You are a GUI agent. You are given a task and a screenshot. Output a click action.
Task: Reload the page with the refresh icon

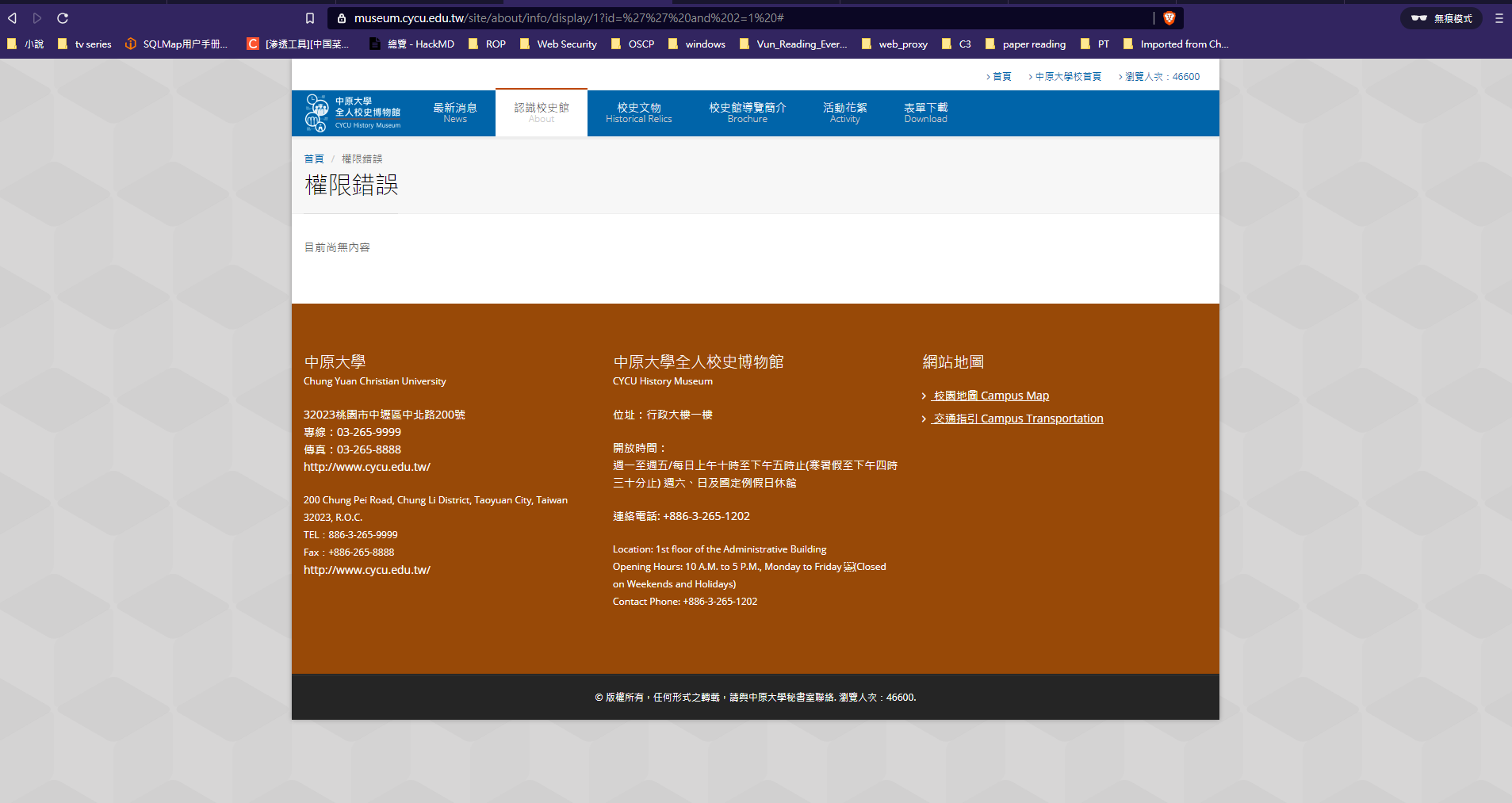[63, 17]
